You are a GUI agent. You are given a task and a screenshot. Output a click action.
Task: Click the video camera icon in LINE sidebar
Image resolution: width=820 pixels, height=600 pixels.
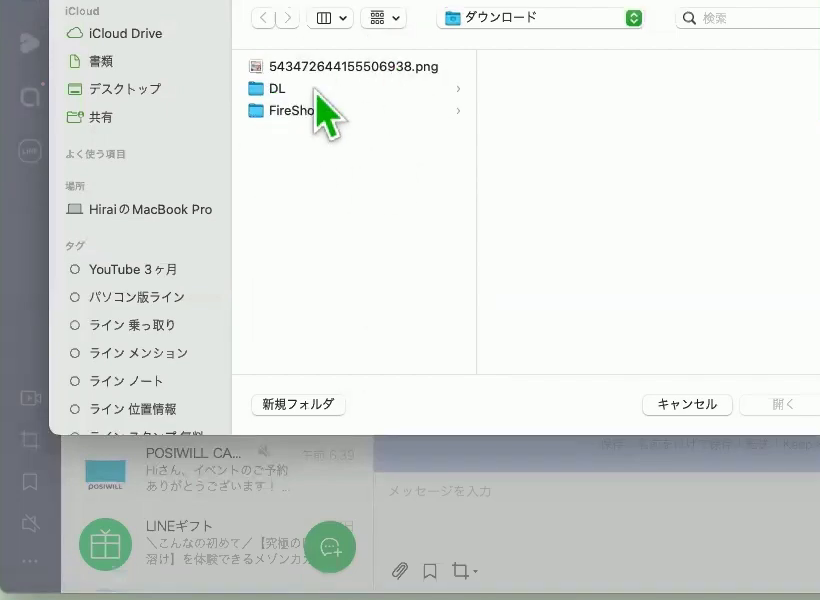click(30, 398)
